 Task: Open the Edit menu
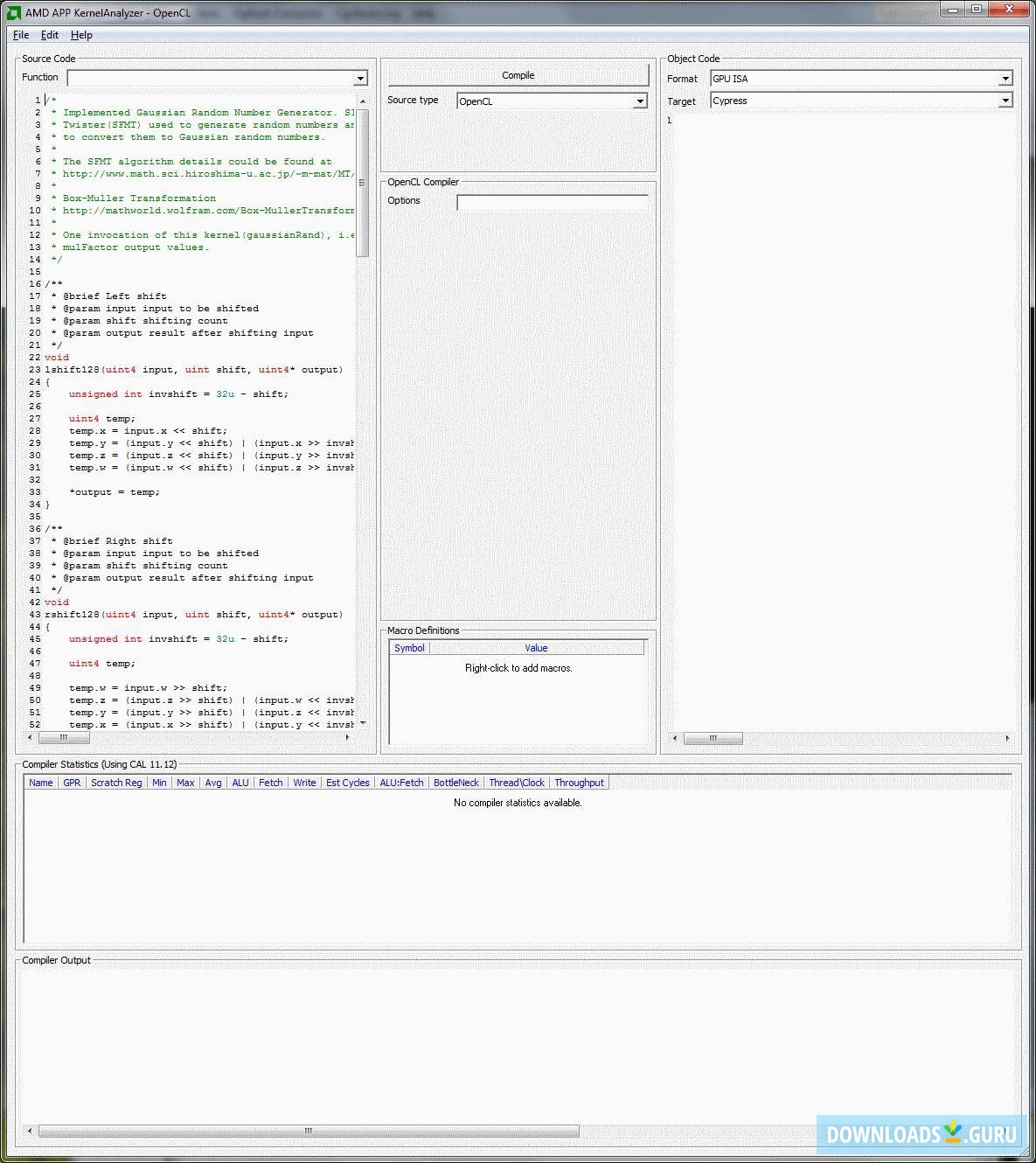point(49,35)
